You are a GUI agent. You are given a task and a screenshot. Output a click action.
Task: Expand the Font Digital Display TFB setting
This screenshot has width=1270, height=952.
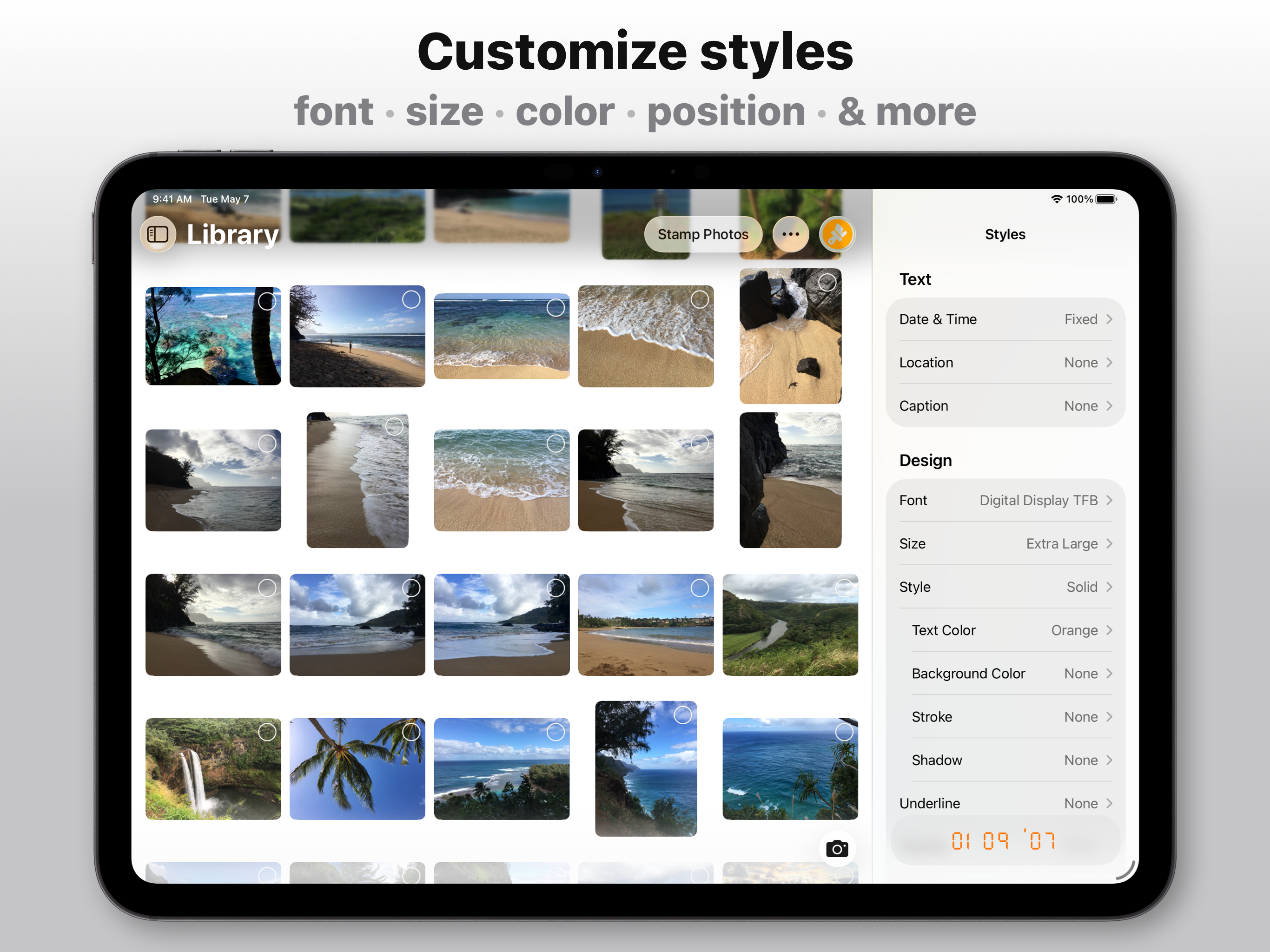pos(1005,500)
